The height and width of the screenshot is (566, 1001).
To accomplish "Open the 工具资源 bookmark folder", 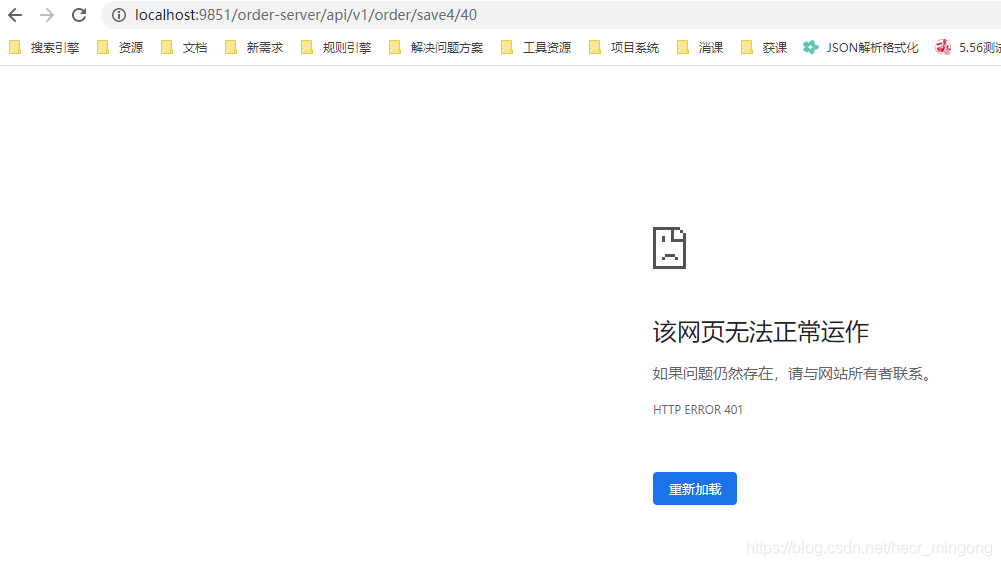I will tap(536, 47).
